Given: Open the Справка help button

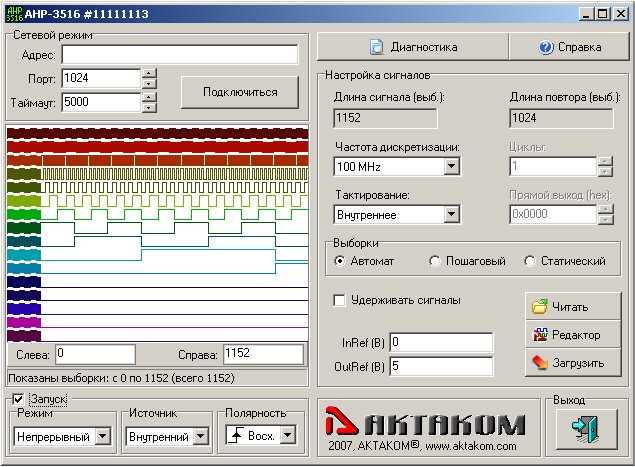Looking at the screenshot, I should coord(570,47).
